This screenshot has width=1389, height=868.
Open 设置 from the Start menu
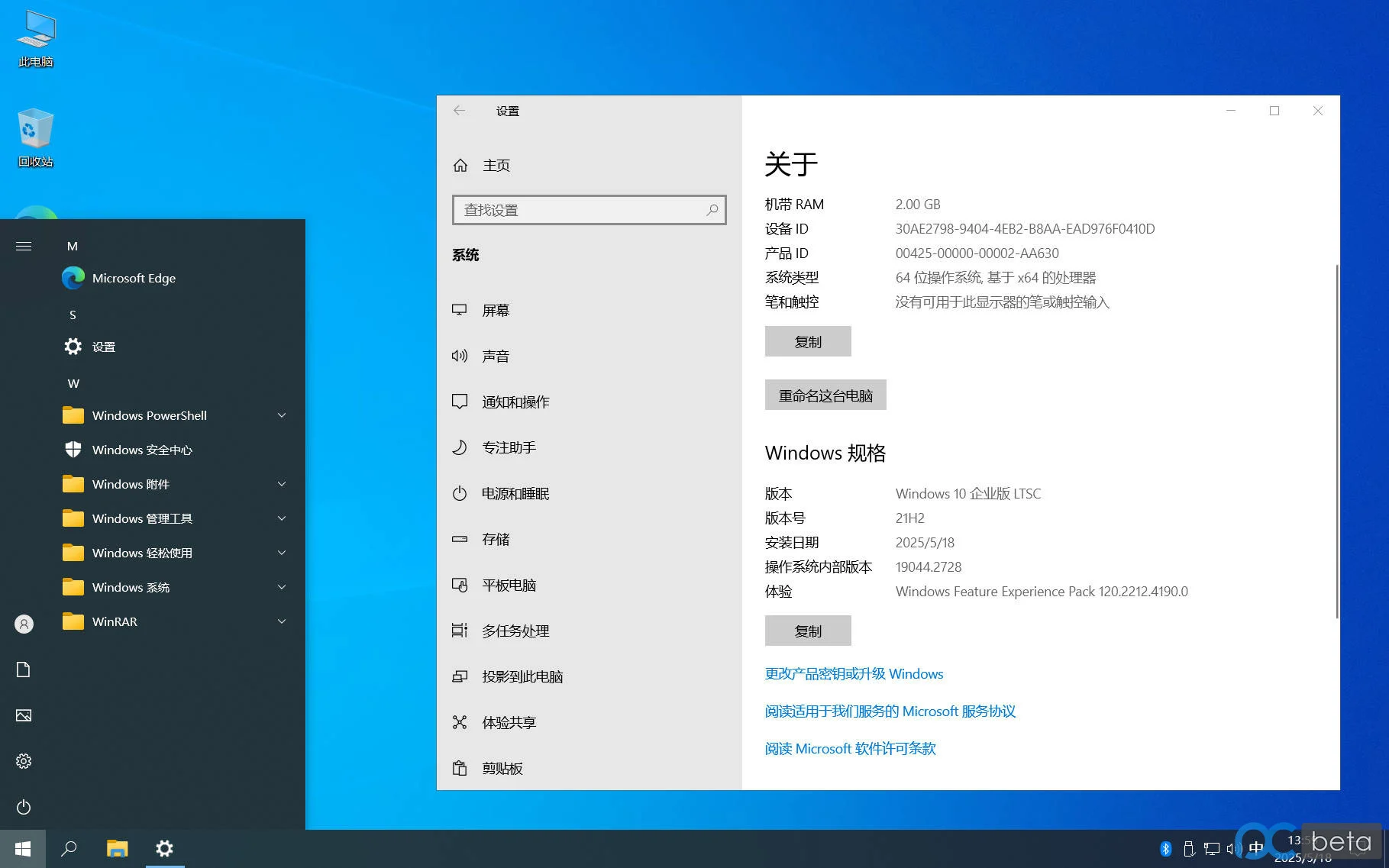(104, 347)
